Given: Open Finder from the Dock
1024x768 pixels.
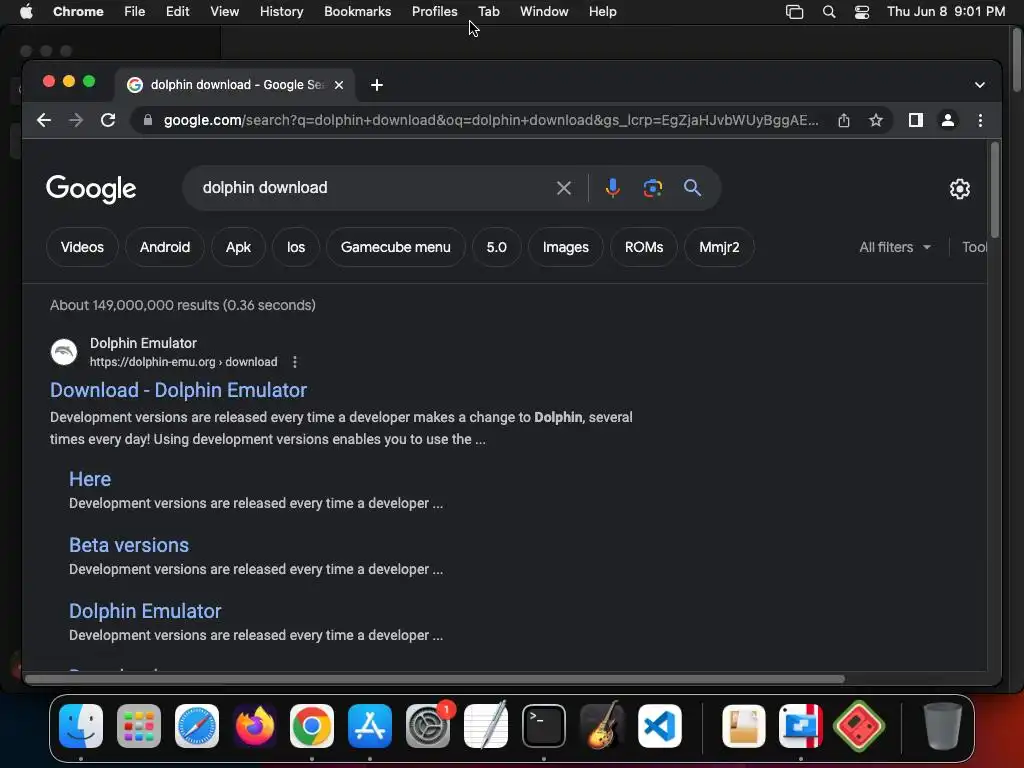Looking at the screenshot, I should click(x=81, y=726).
